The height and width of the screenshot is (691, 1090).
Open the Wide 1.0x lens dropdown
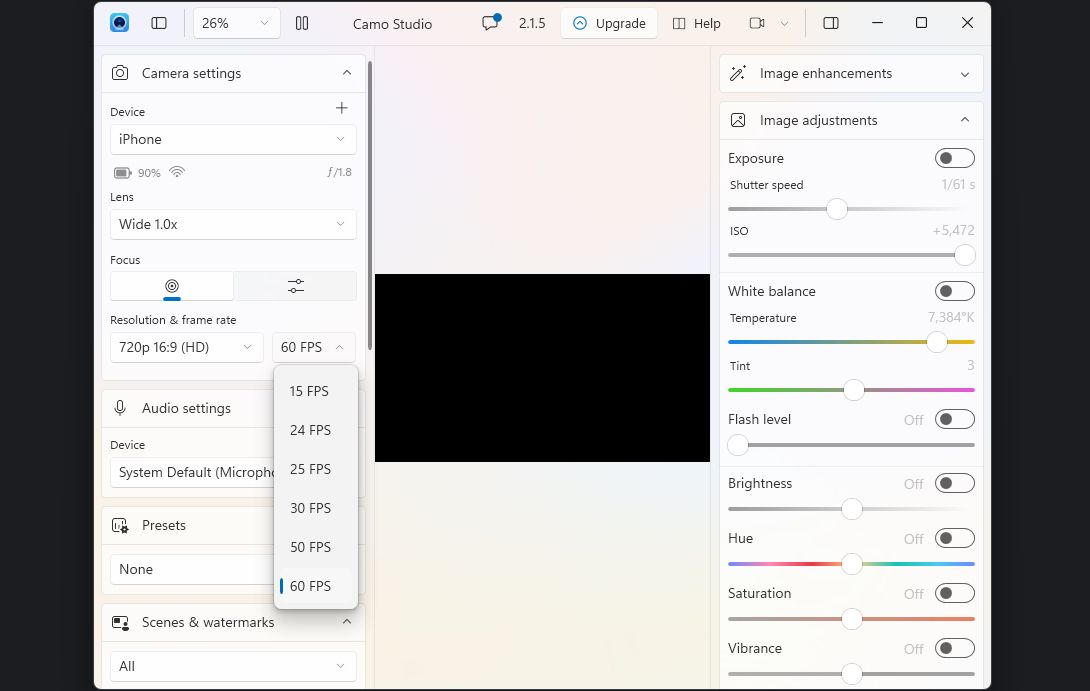pyautogui.click(x=233, y=224)
